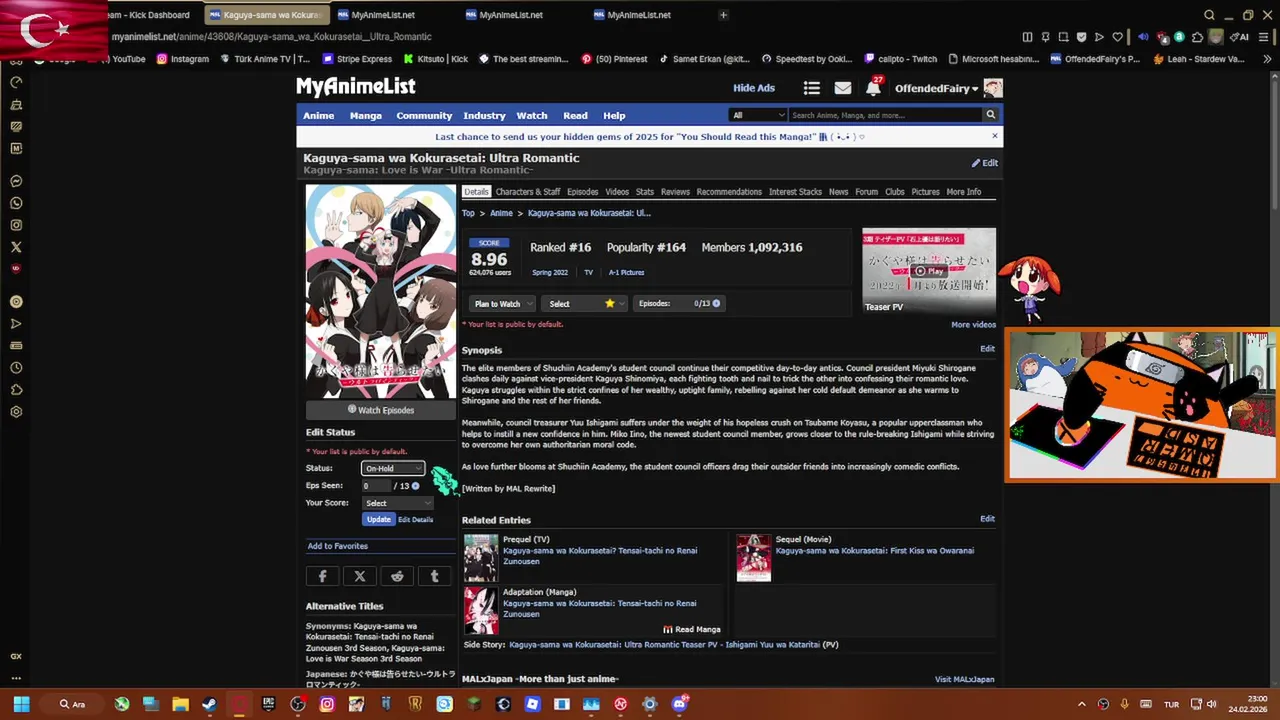Close the announcement banner with X
This screenshot has height=720, width=1280.
click(994, 136)
